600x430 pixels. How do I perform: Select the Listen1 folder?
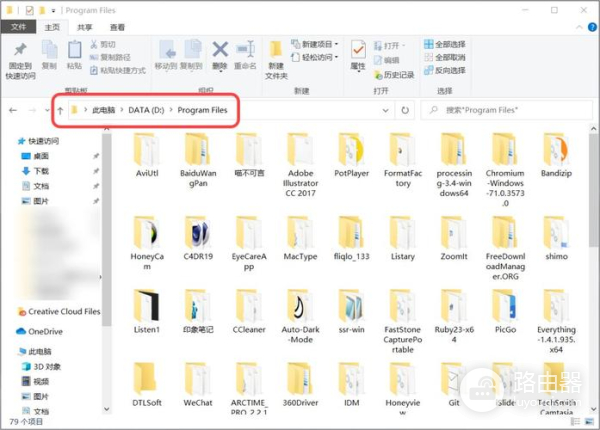pos(147,312)
